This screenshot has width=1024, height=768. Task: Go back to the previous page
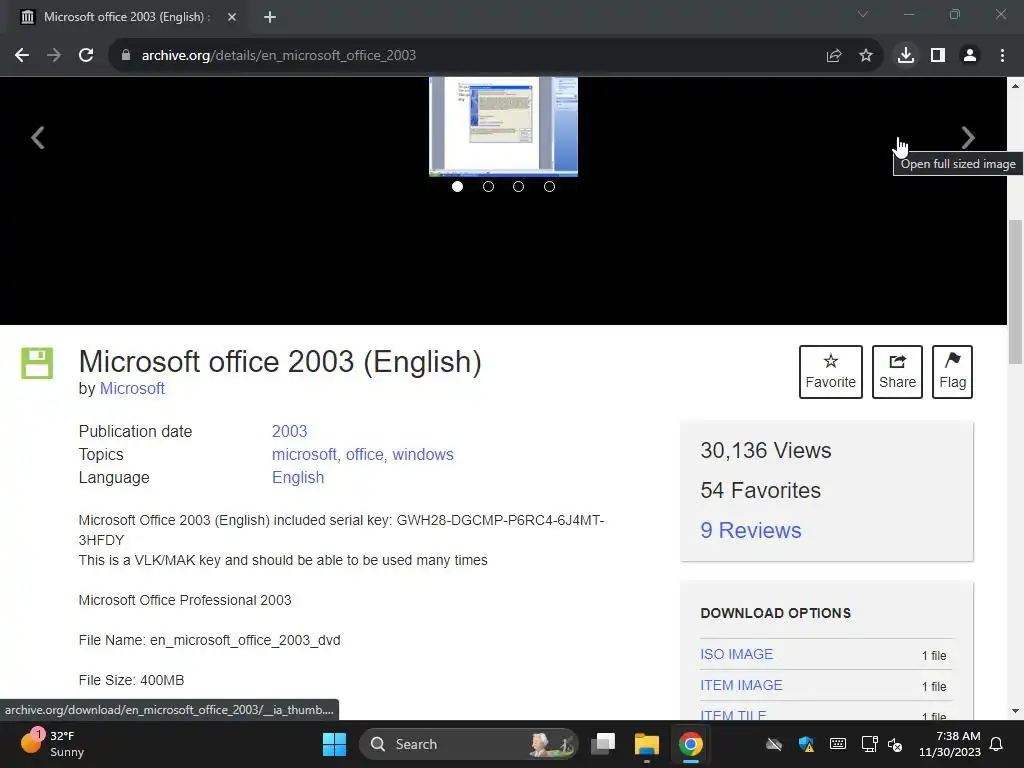tap(22, 56)
